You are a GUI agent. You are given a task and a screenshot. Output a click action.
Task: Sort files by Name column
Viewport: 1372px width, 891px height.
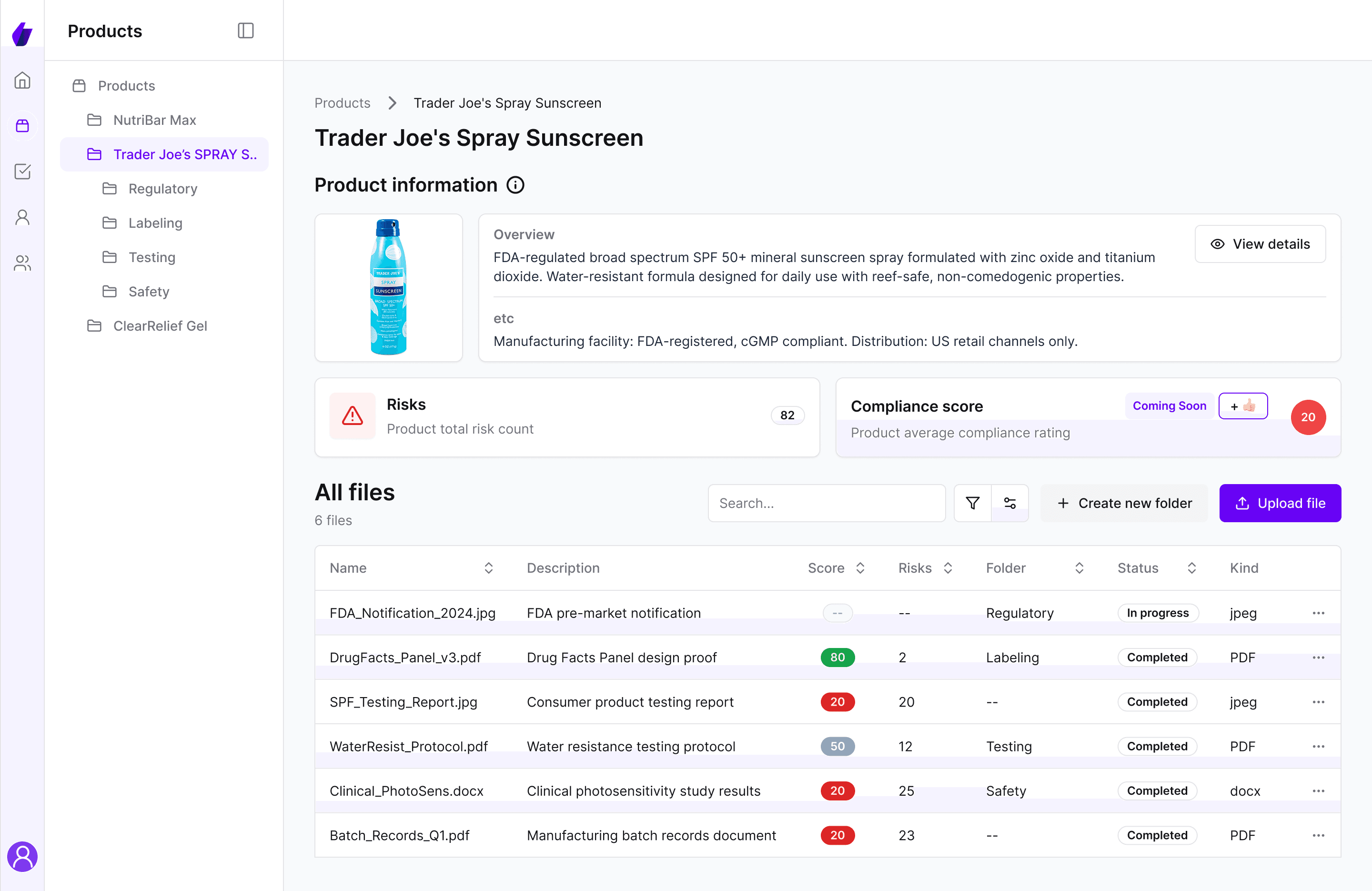pos(488,568)
